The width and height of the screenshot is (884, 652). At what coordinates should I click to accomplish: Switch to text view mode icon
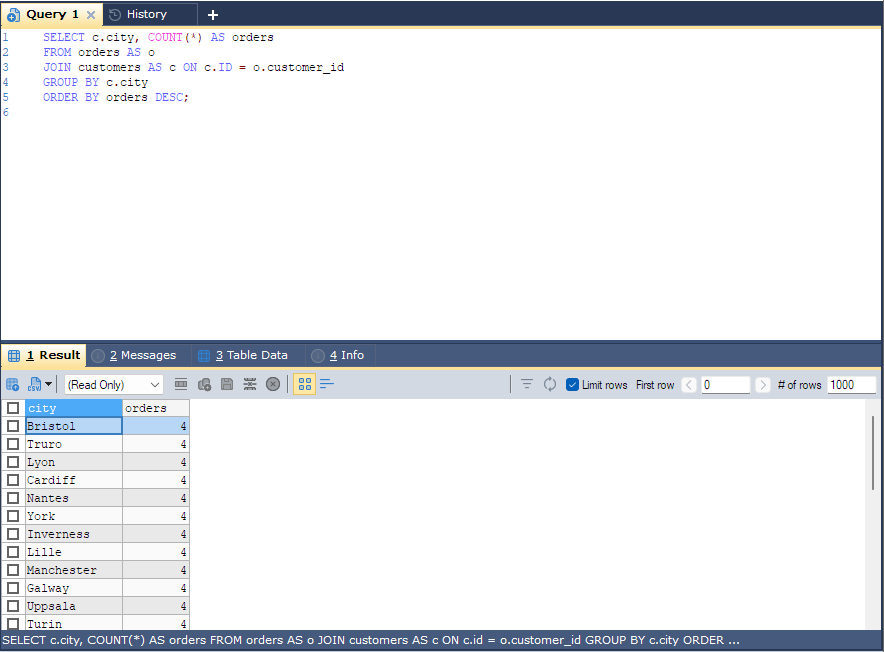coord(327,385)
